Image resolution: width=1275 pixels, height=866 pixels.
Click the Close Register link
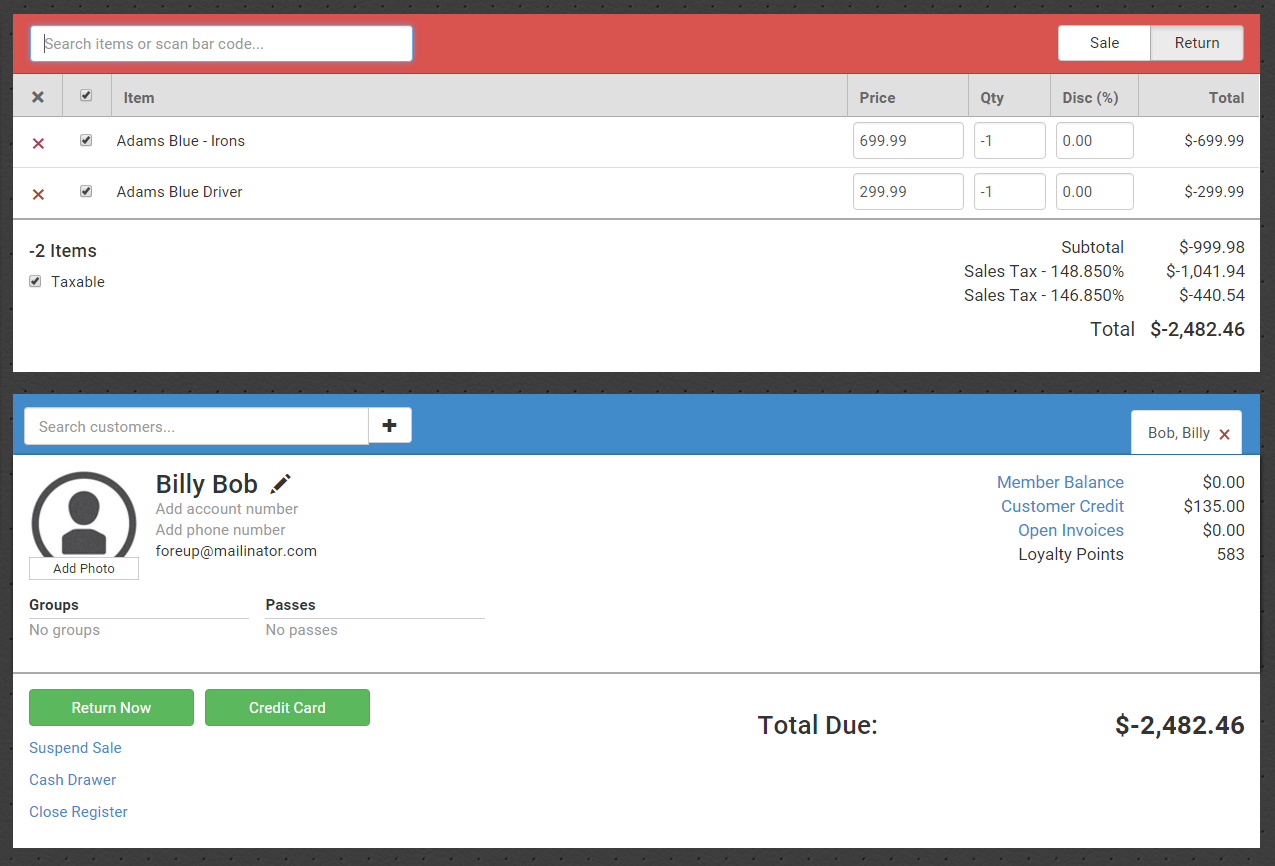point(78,812)
